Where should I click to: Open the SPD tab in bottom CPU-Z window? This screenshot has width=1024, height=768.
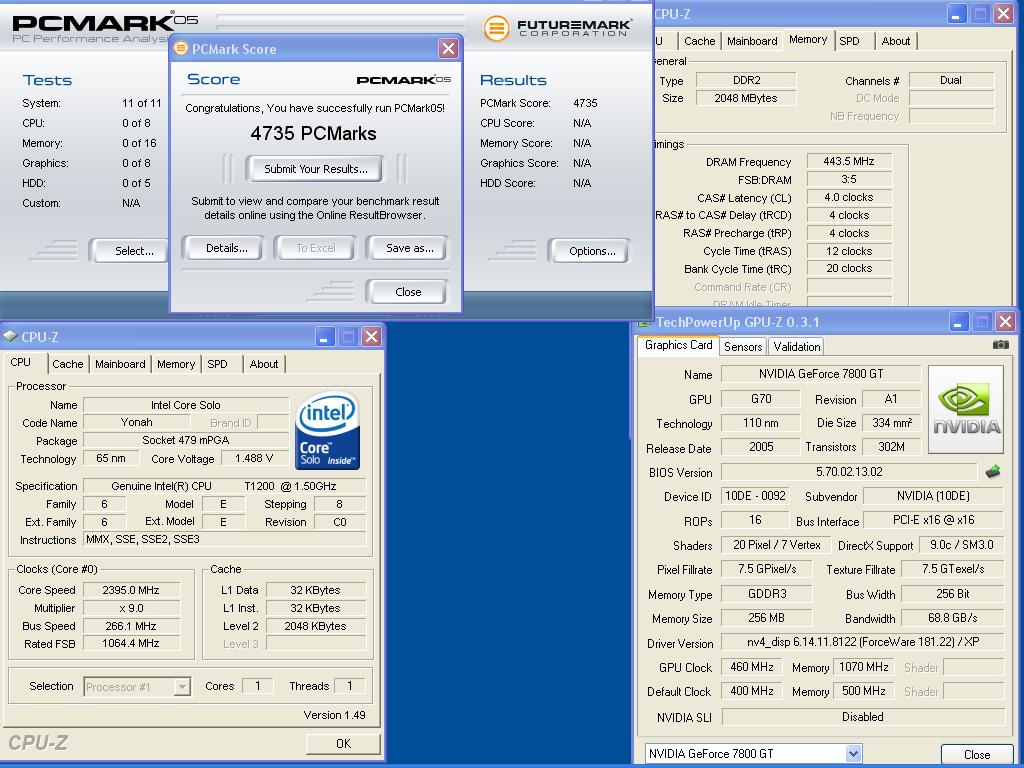point(217,364)
